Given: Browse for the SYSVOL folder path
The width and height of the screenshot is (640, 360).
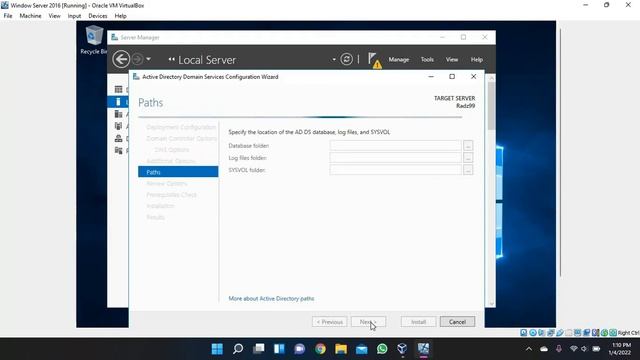Looking at the screenshot, I should [468, 170].
